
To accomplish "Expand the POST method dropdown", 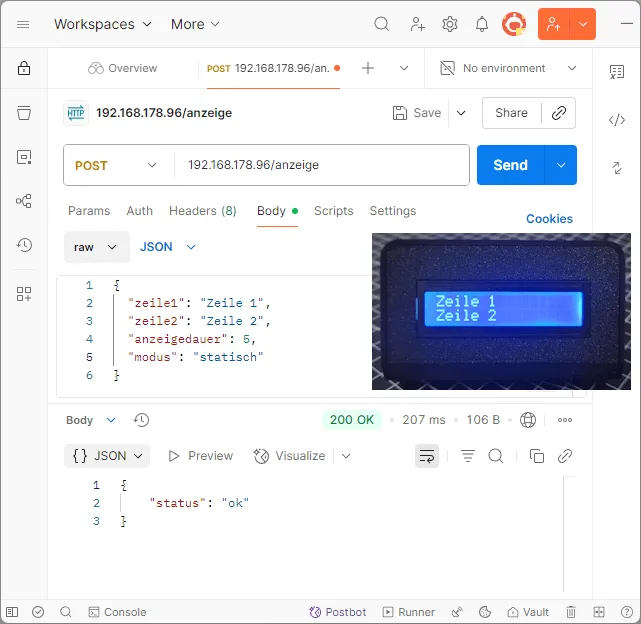I will pyautogui.click(x=116, y=165).
